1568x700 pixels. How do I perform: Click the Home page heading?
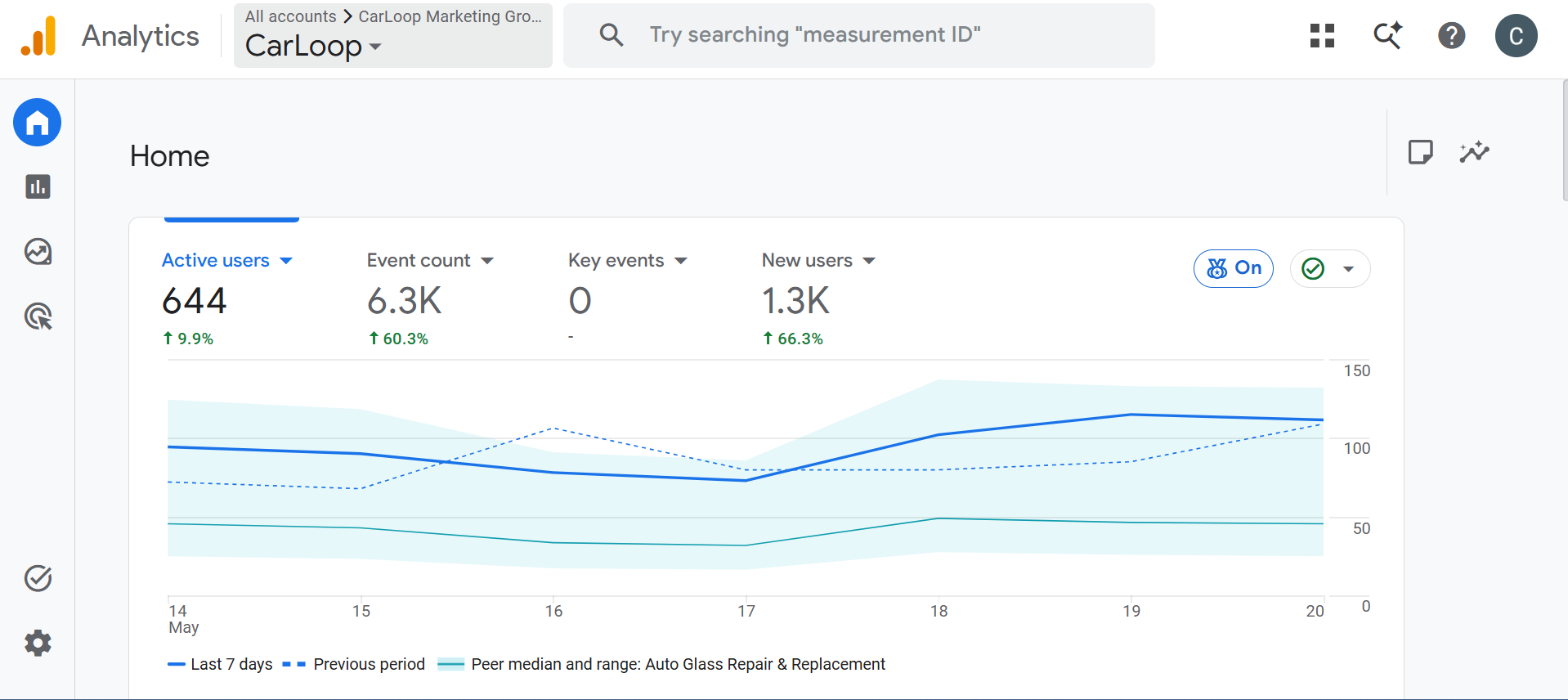170,156
